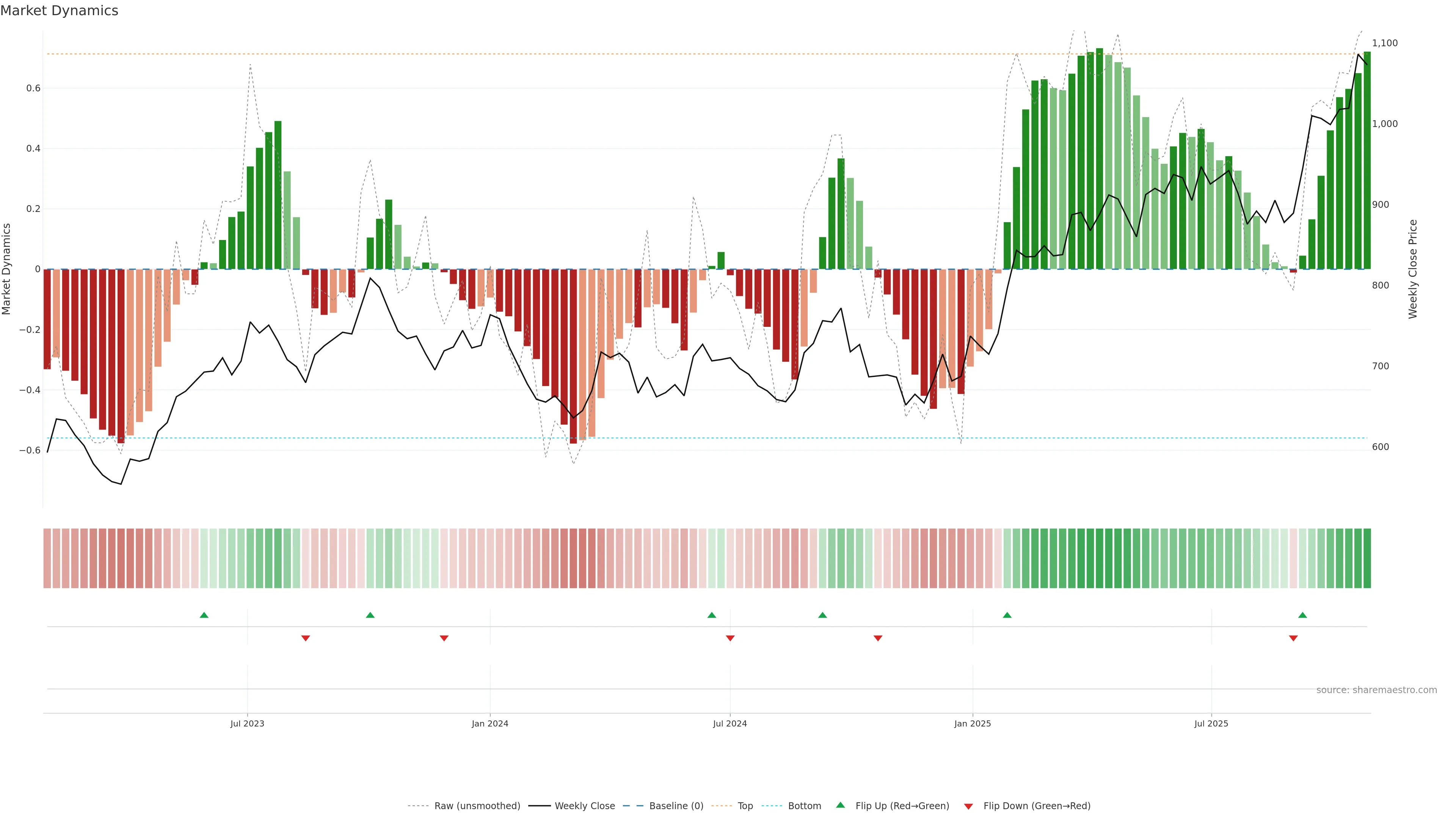Viewport: 1456px width, 819px height.
Task: Toggle the Baseline (0) legend entry
Action: point(676,806)
